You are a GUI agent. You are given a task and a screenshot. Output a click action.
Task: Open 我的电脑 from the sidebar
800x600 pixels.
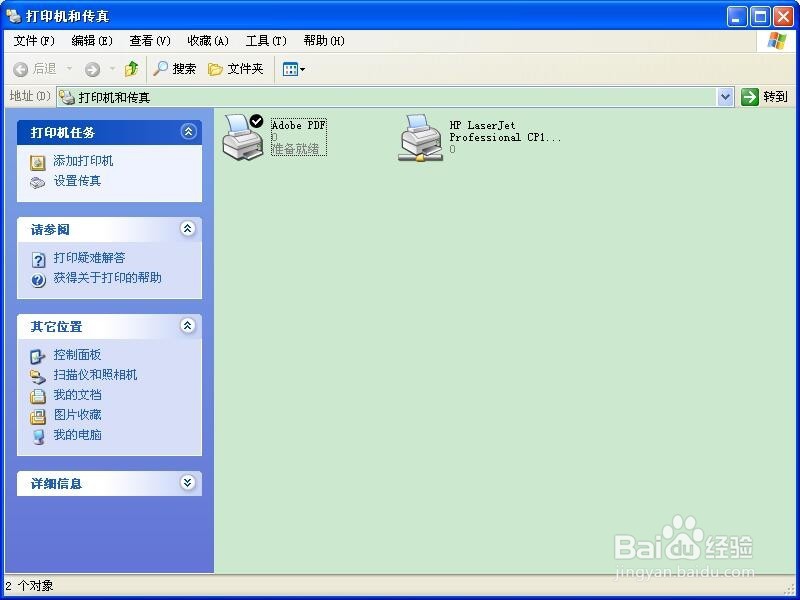coord(77,436)
